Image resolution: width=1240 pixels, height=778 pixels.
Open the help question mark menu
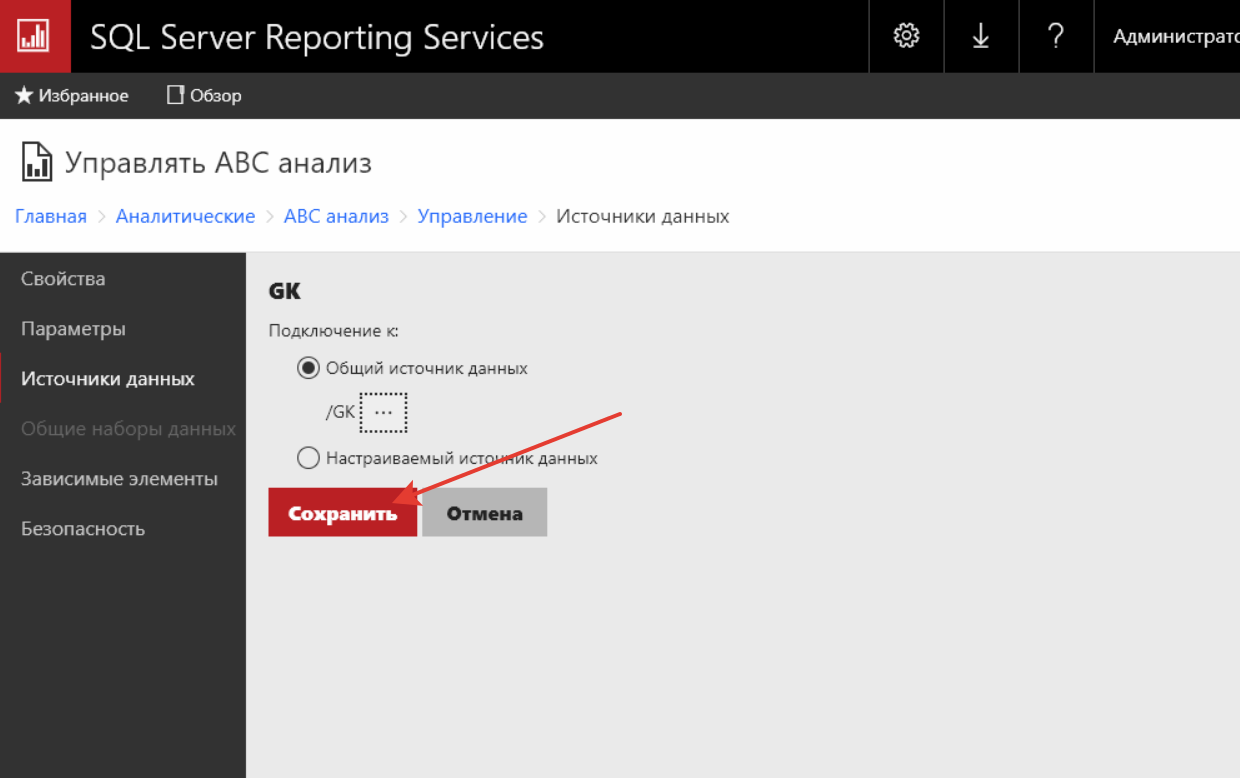point(1056,36)
